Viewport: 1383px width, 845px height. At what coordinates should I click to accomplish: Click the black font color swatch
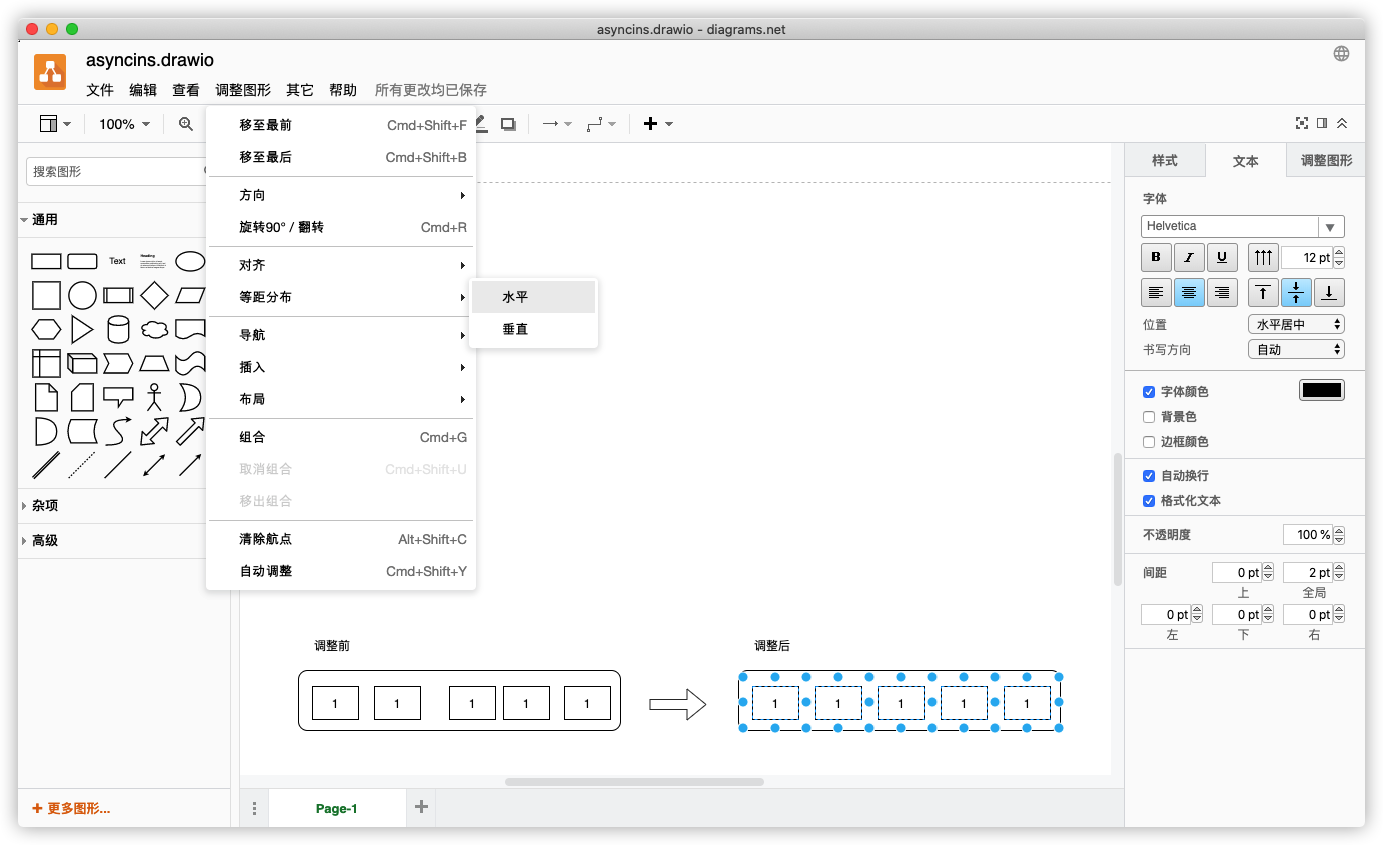(1321, 391)
